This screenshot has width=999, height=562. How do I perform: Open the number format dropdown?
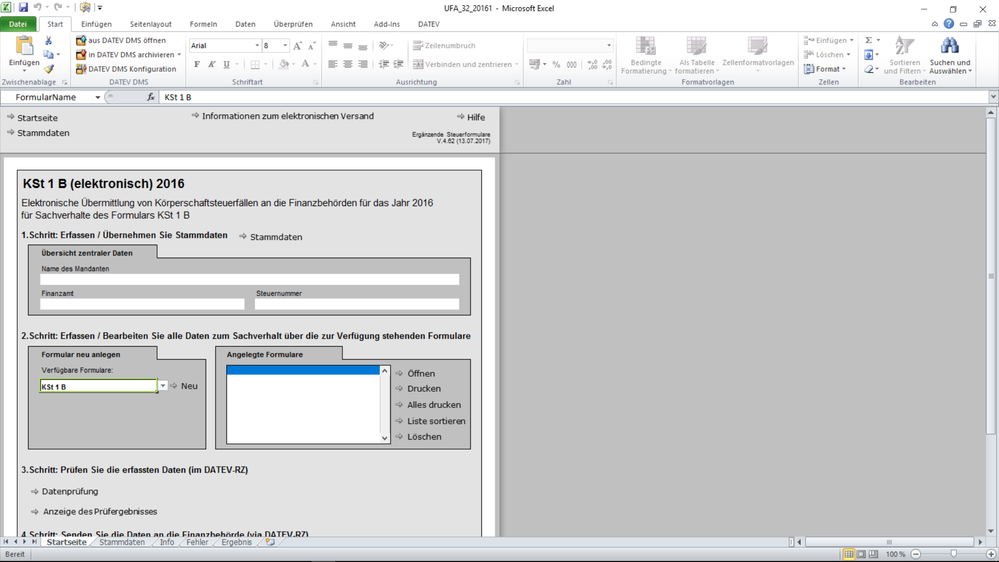pyautogui.click(x=608, y=45)
